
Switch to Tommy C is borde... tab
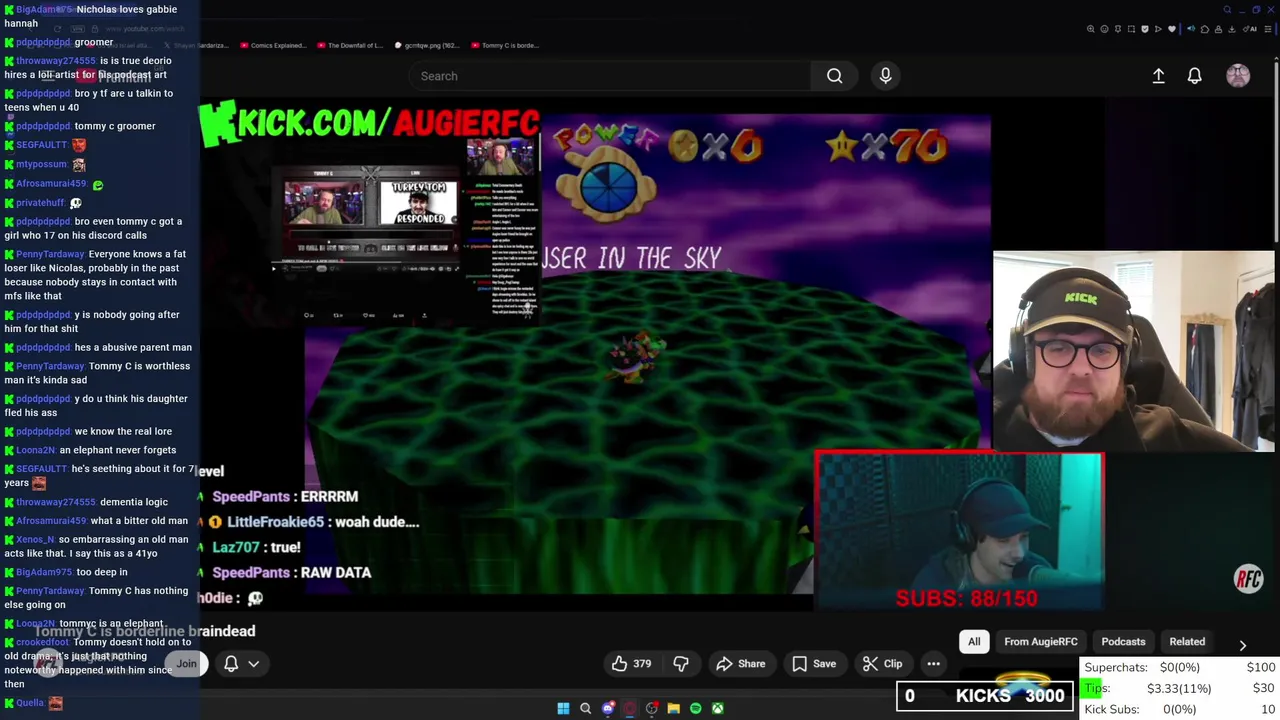click(505, 45)
